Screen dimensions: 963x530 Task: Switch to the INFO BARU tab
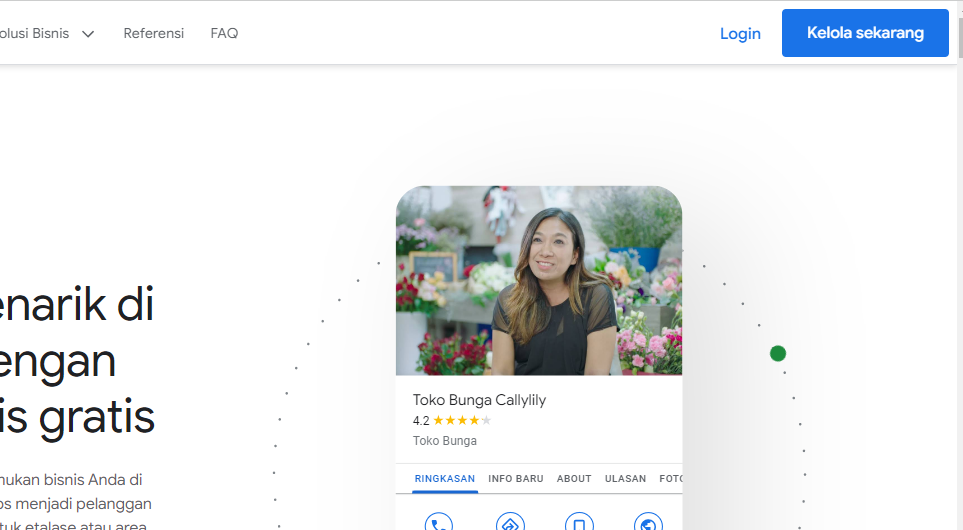click(516, 478)
